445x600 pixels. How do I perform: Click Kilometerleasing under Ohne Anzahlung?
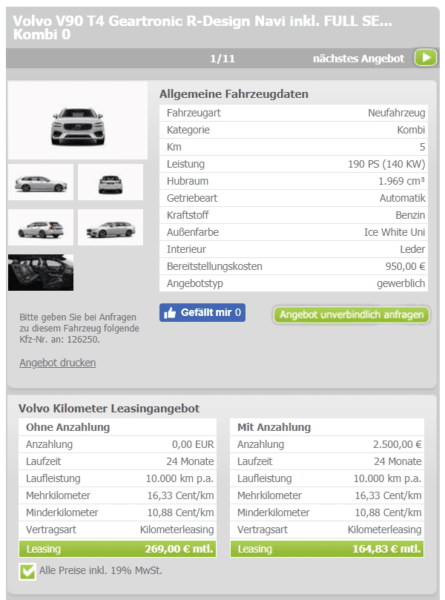pyautogui.click(x=177, y=530)
